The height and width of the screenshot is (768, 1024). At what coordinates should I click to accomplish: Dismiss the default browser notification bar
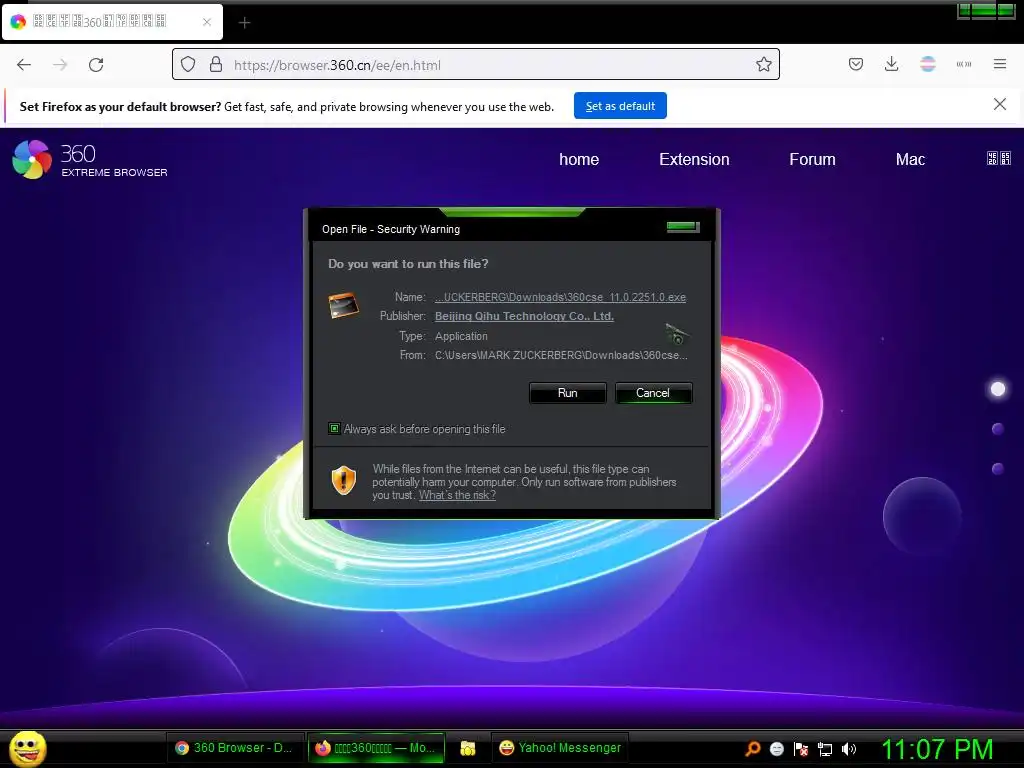999,104
